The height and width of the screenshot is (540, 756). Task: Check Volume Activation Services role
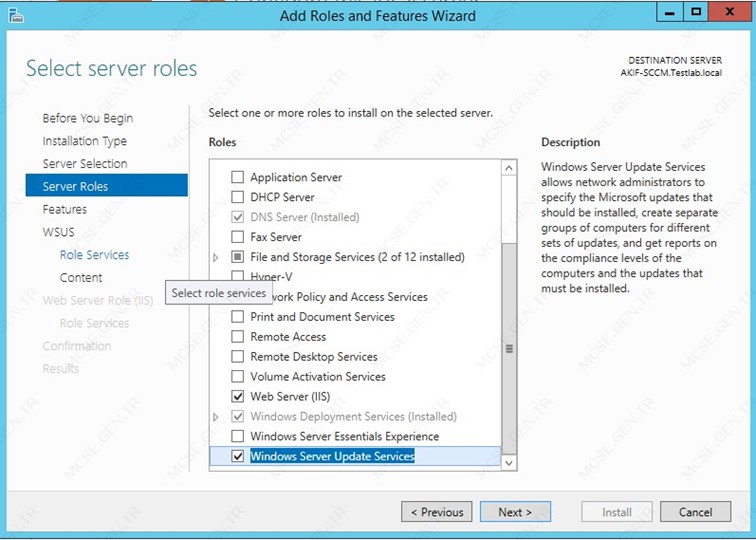click(237, 376)
